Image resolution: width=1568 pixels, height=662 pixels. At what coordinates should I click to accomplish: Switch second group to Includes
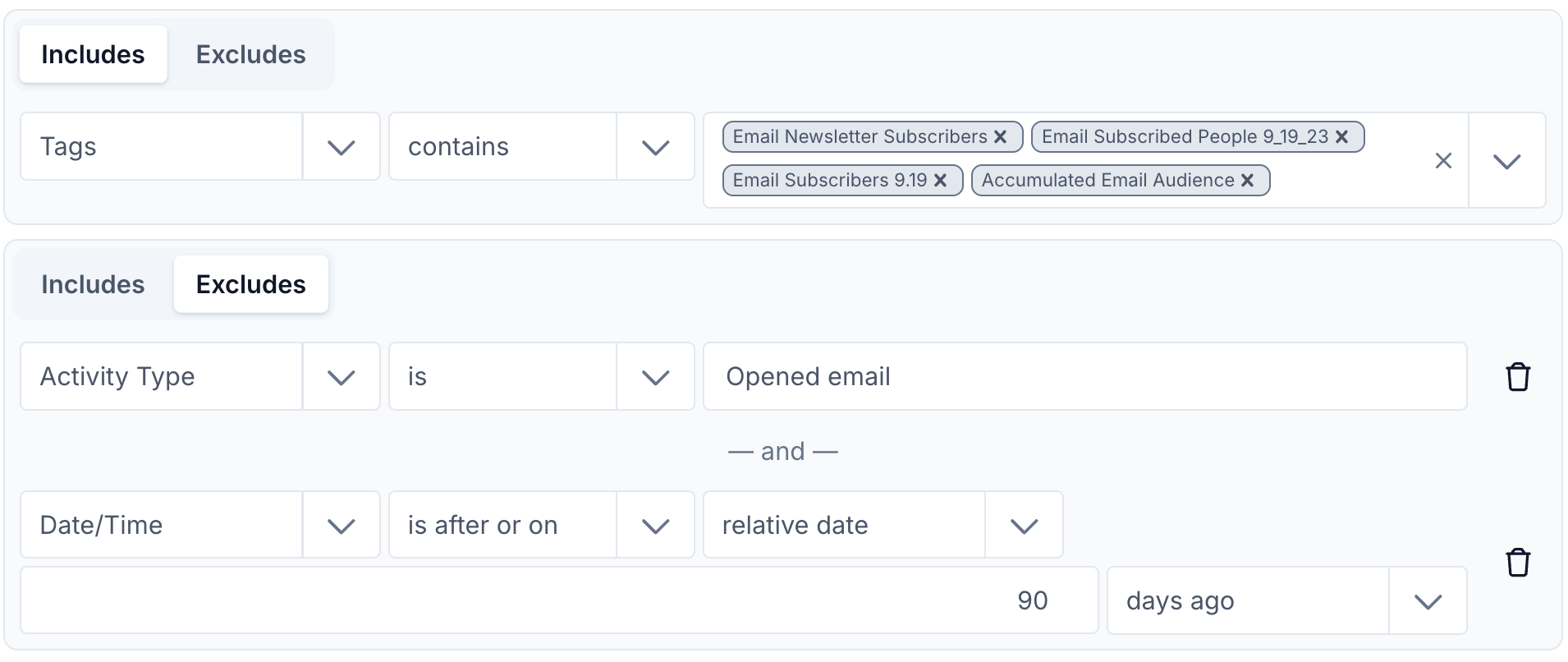93,285
